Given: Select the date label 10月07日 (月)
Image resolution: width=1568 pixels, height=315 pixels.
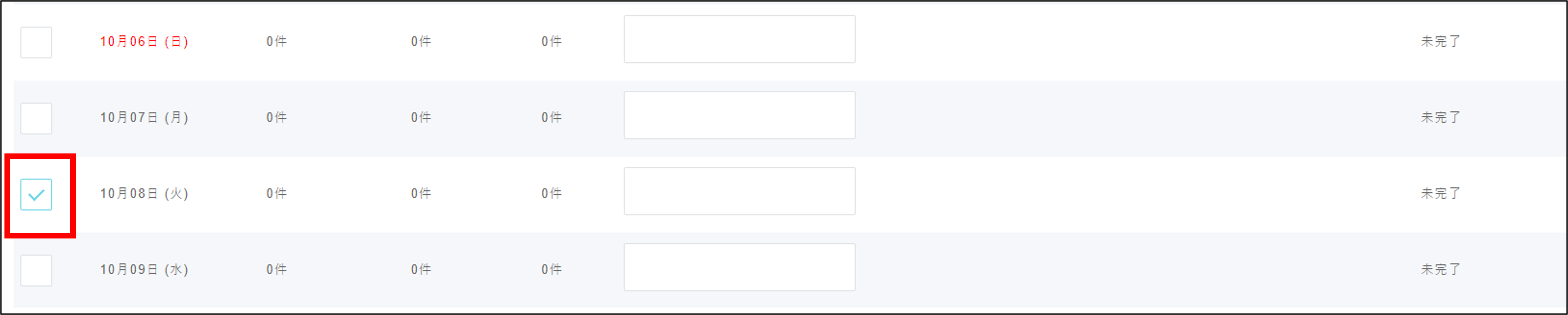Looking at the screenshot, I should (x=144, y=117).
